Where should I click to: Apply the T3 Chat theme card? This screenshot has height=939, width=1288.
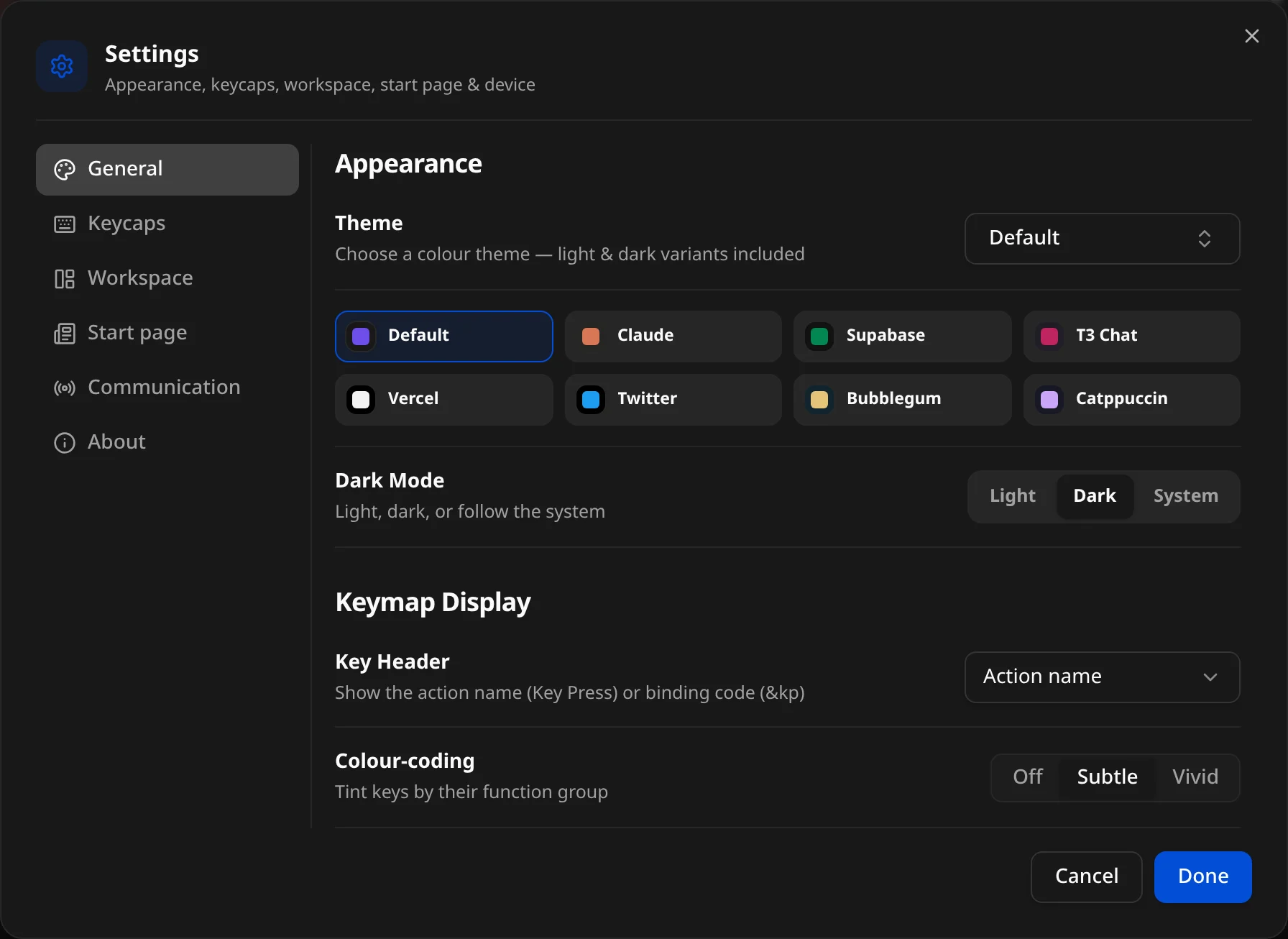coord(1132,336)
